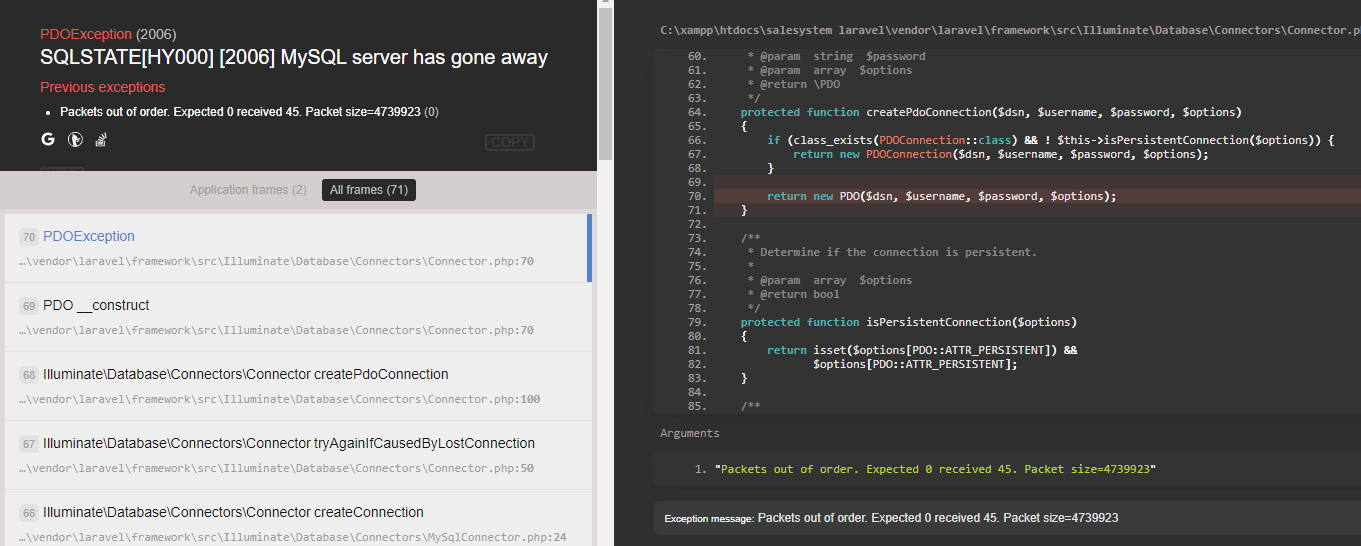The height and width of the screenshot is (546, 1361).
Task: Select frame 69 PDO __construct
Action: tap(96, 305)
